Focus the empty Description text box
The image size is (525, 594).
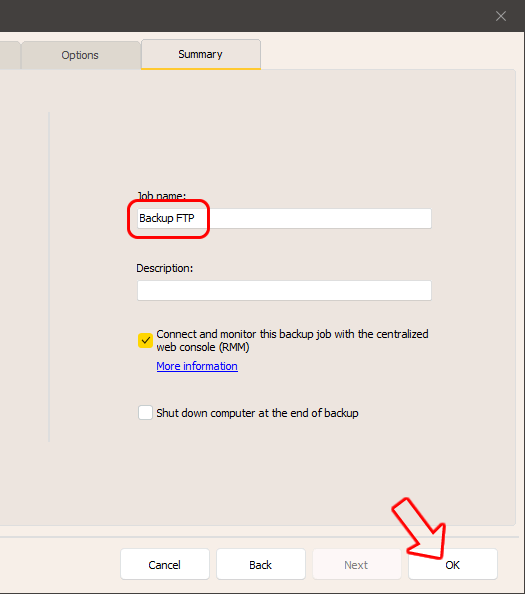(x=284, y=290)
